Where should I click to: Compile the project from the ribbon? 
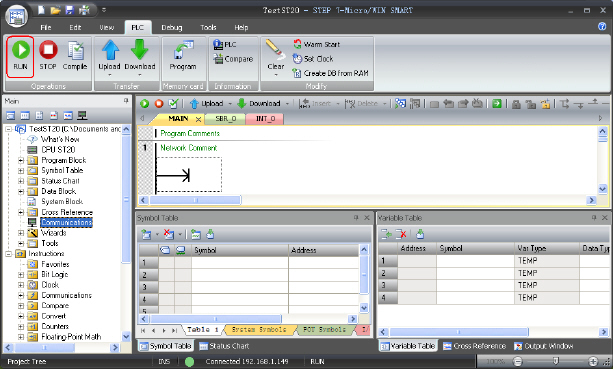[x=75, y=56]
